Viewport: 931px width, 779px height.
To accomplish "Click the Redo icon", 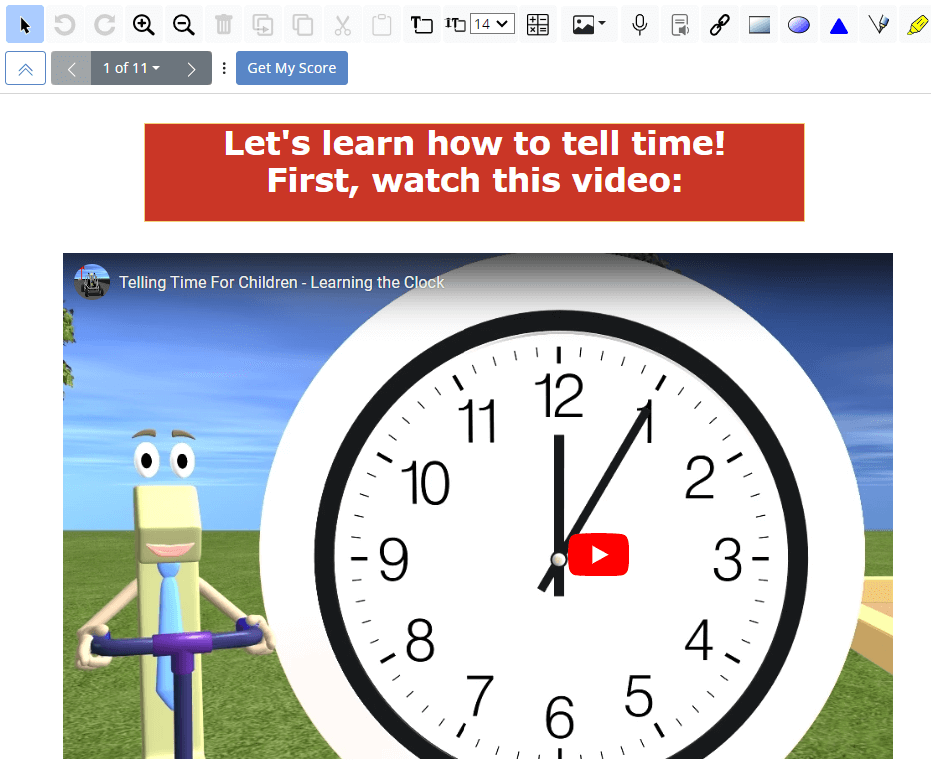I will [103, 24].
